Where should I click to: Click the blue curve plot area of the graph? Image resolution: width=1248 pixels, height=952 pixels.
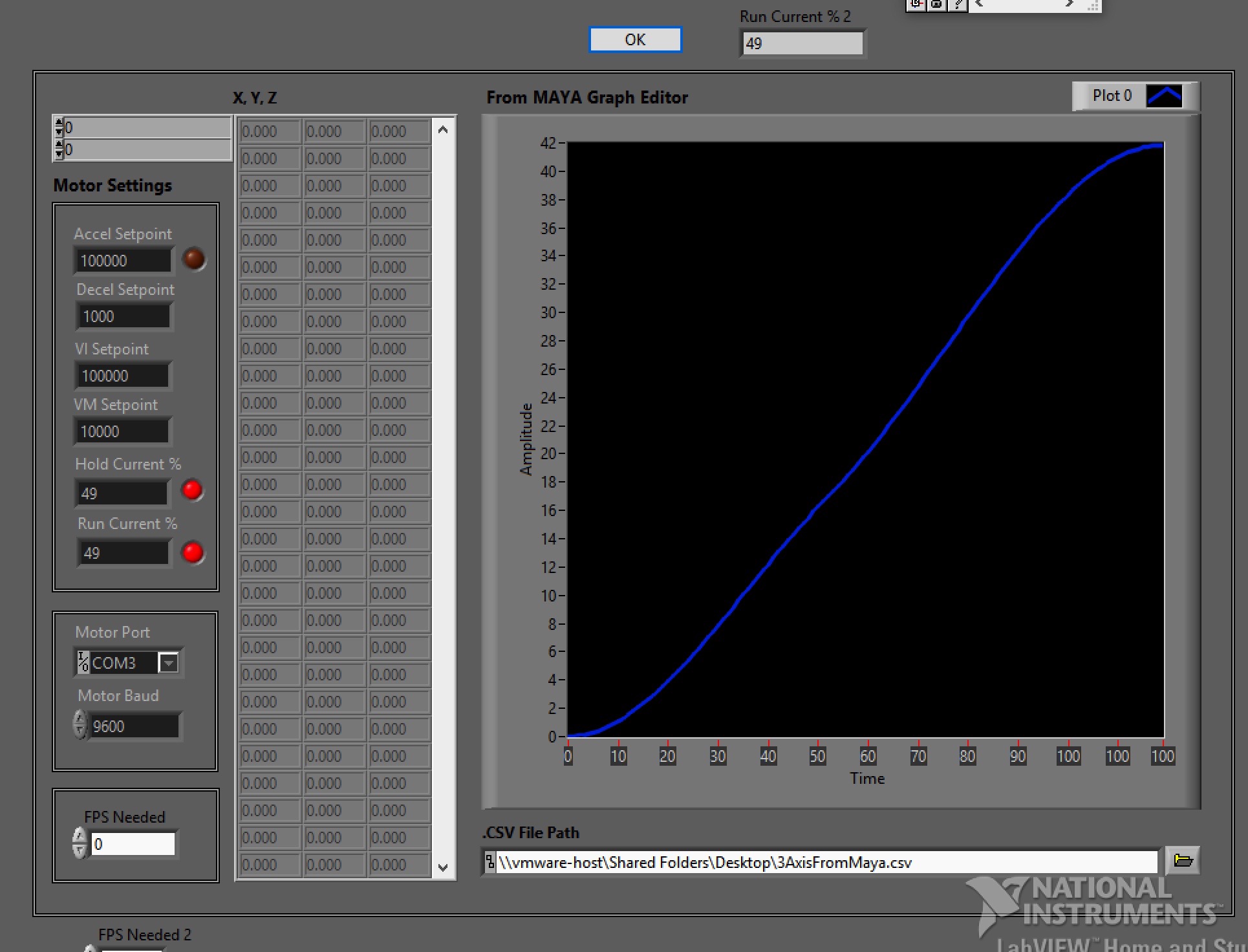[865, 439]
